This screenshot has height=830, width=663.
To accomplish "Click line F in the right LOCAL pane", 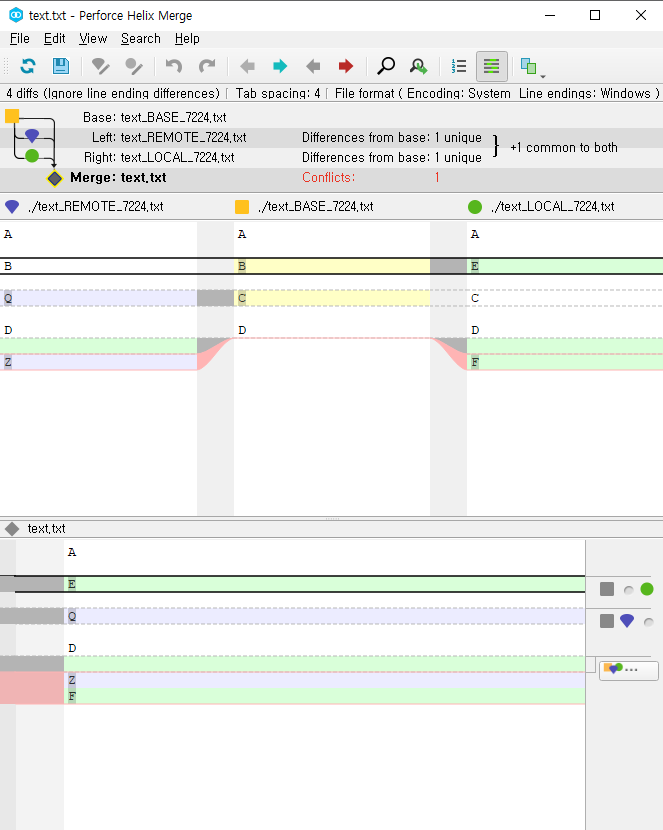I will [565, 362].
